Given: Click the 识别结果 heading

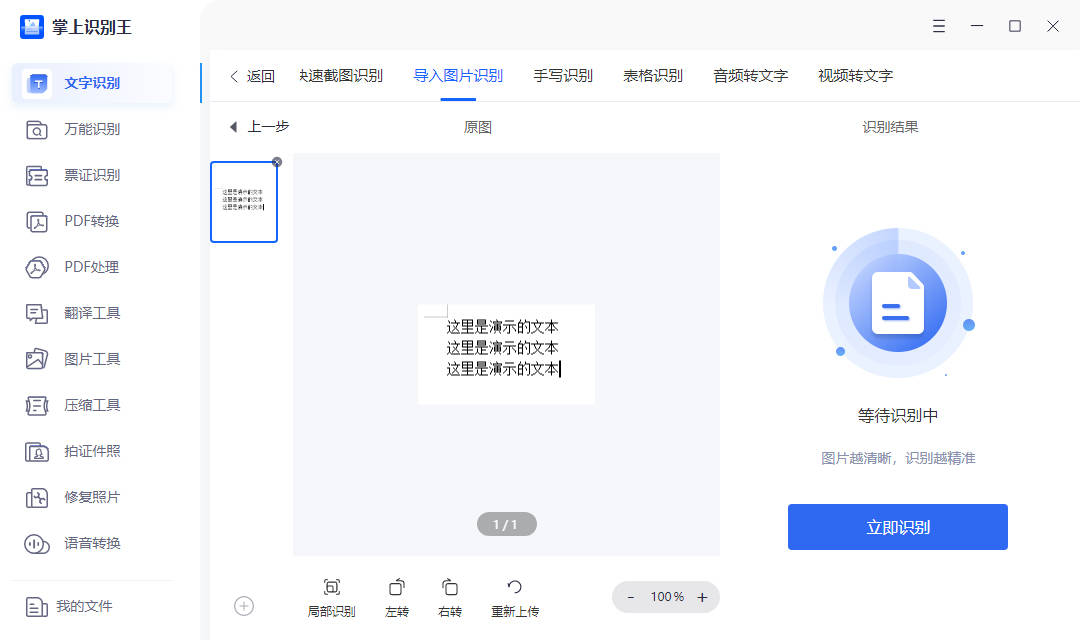Looking at the screenshot, I should [x=891, y=127].
